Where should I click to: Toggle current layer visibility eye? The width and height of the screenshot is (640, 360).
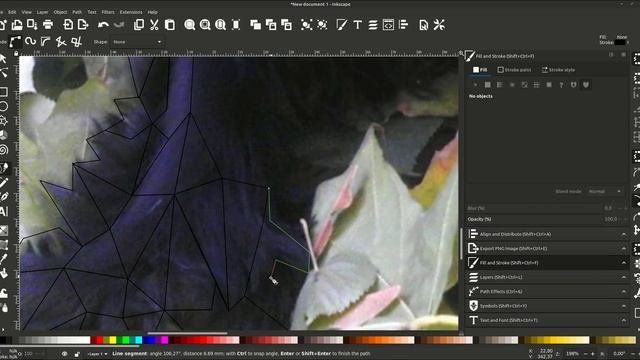[x=64, y=354]
